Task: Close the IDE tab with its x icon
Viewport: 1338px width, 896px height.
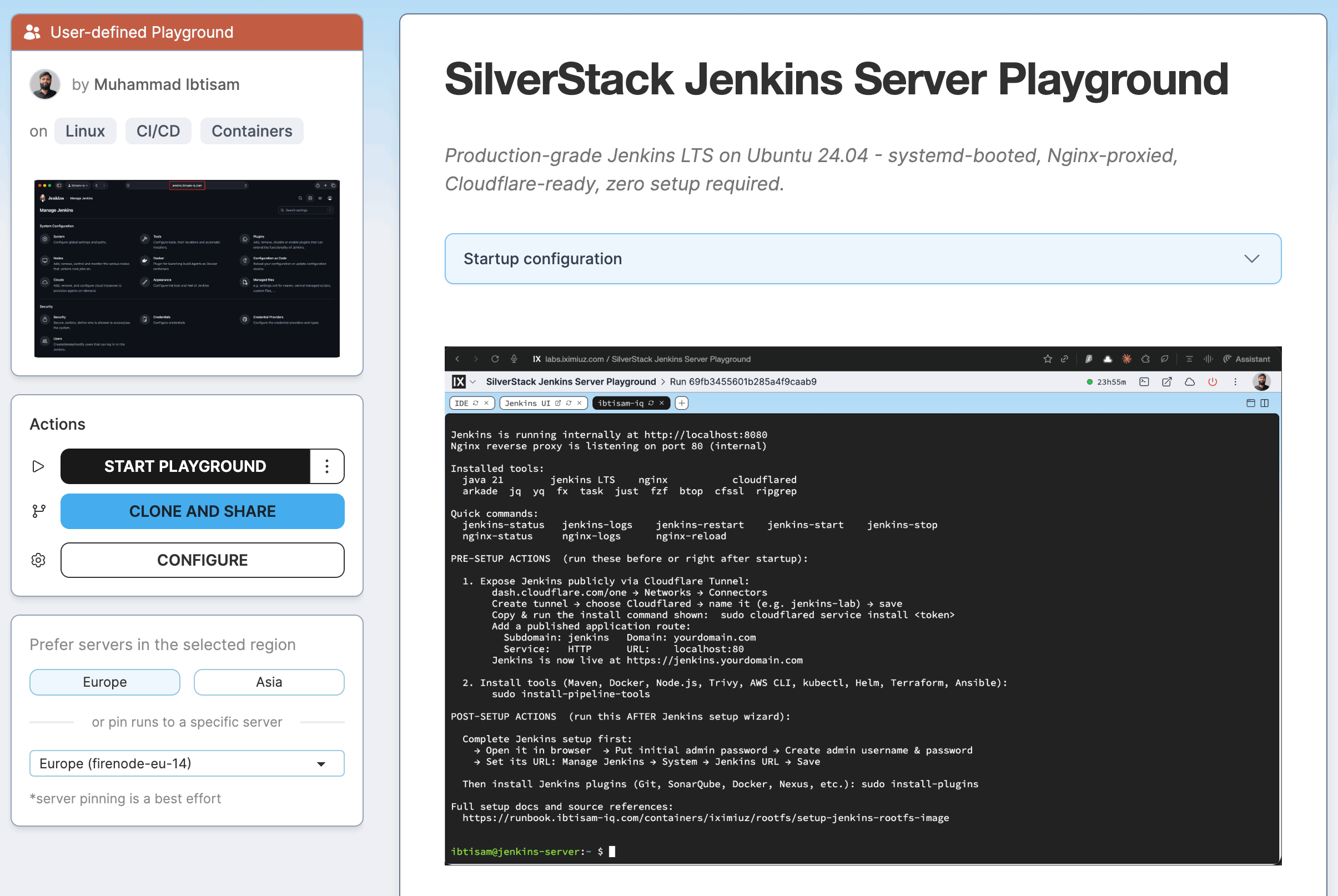Action: coord(486,403)
